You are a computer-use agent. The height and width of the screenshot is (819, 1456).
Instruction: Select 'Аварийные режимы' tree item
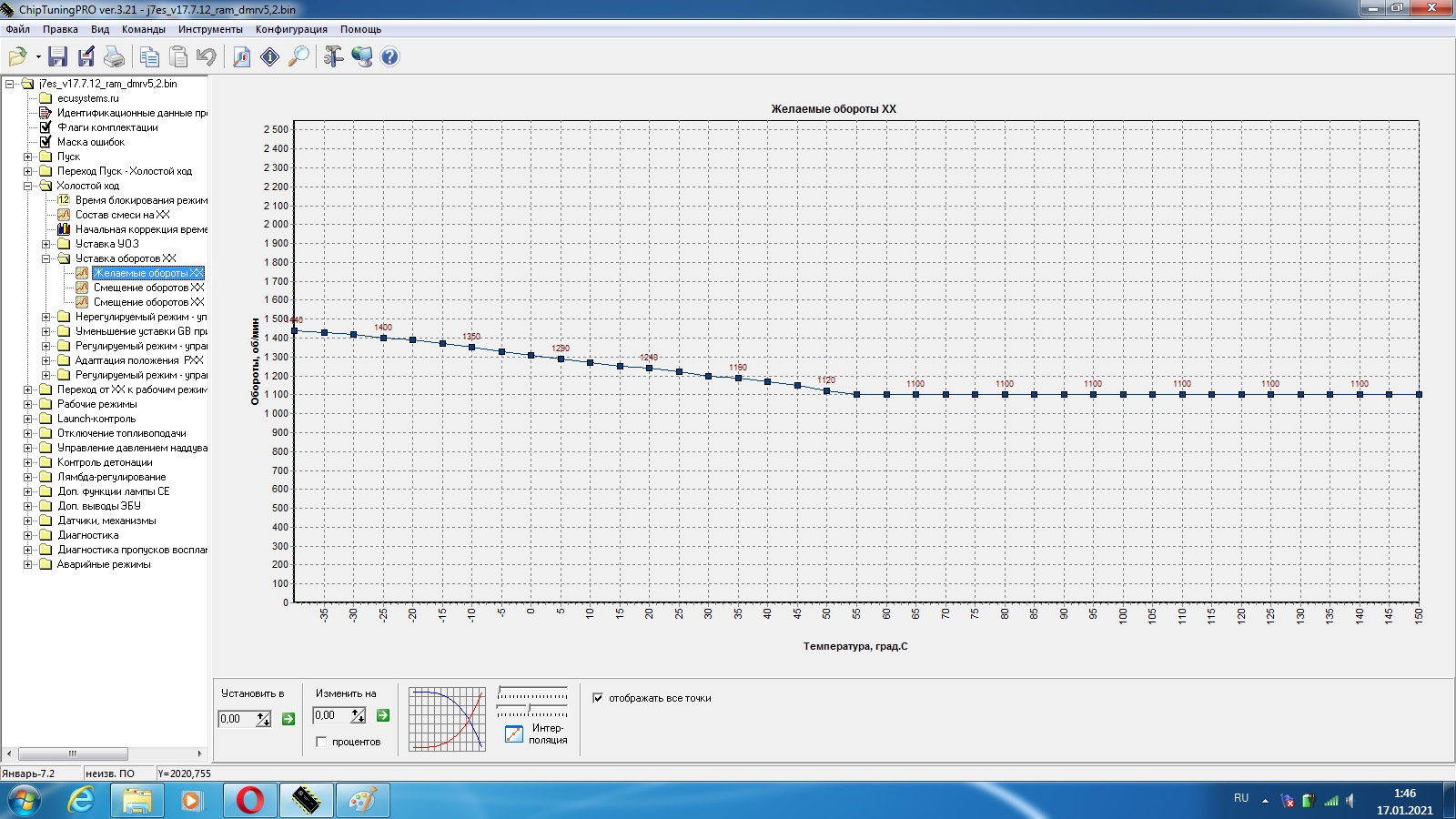click(104, 564)
